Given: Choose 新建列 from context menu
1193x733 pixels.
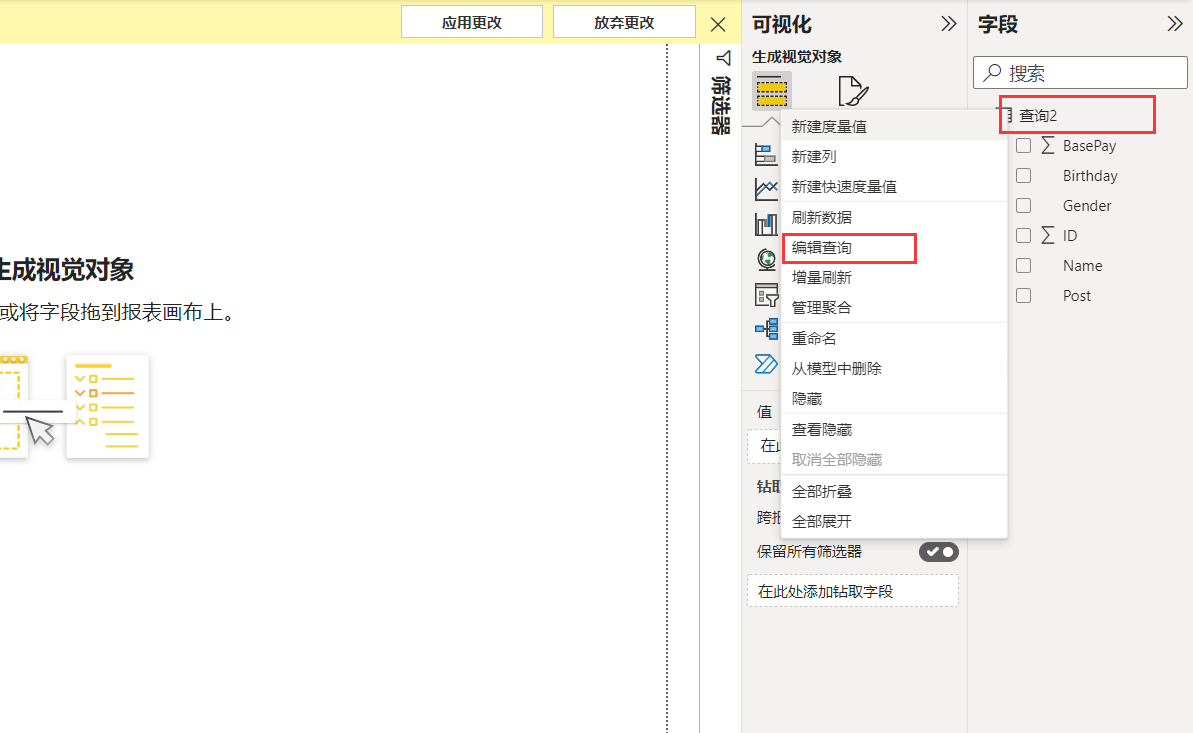Looking at the screenshot, I should (x=894, y=156).
